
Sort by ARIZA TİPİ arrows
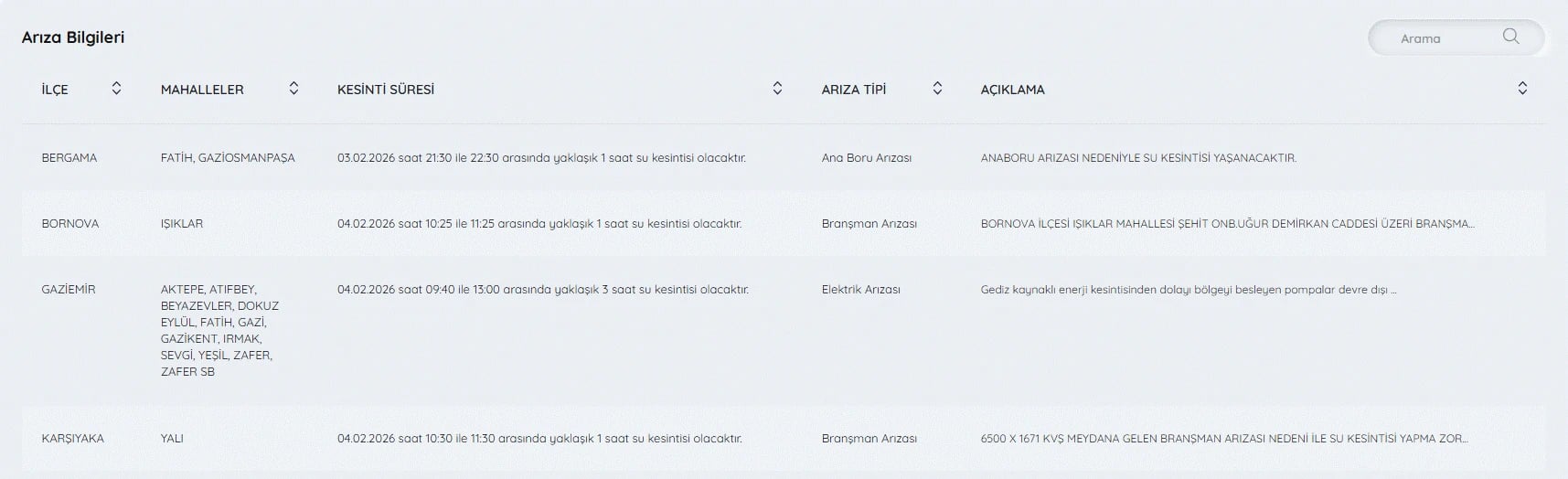tap(937, 89)
